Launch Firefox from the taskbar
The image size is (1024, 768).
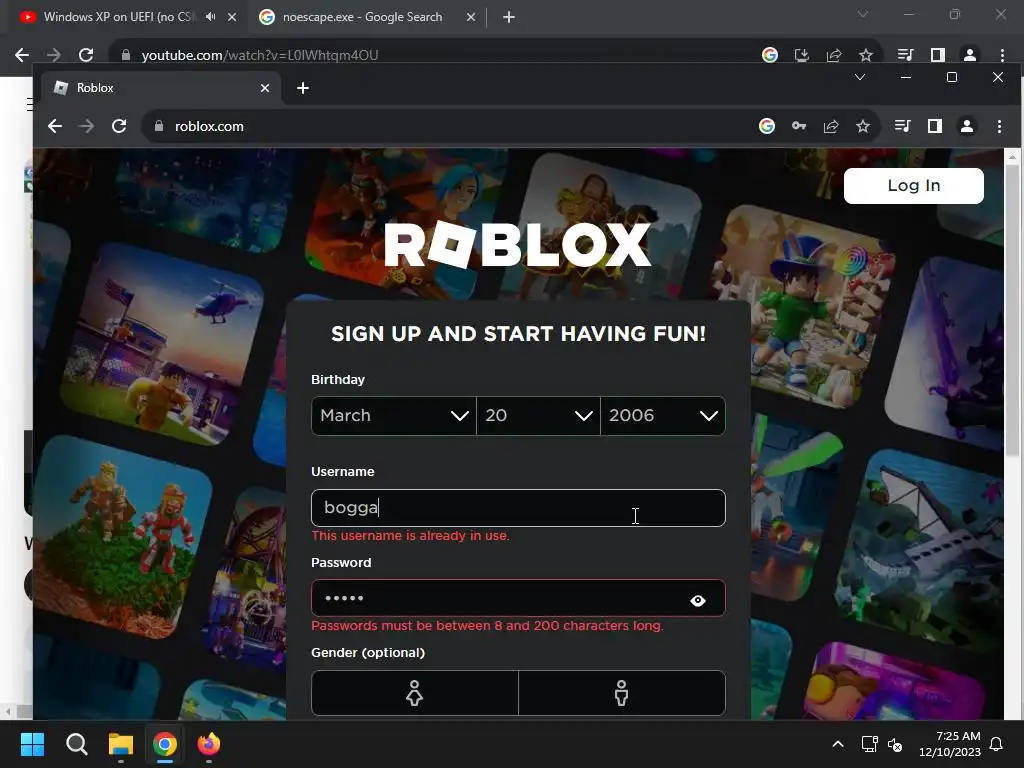(x=209, y=744)
